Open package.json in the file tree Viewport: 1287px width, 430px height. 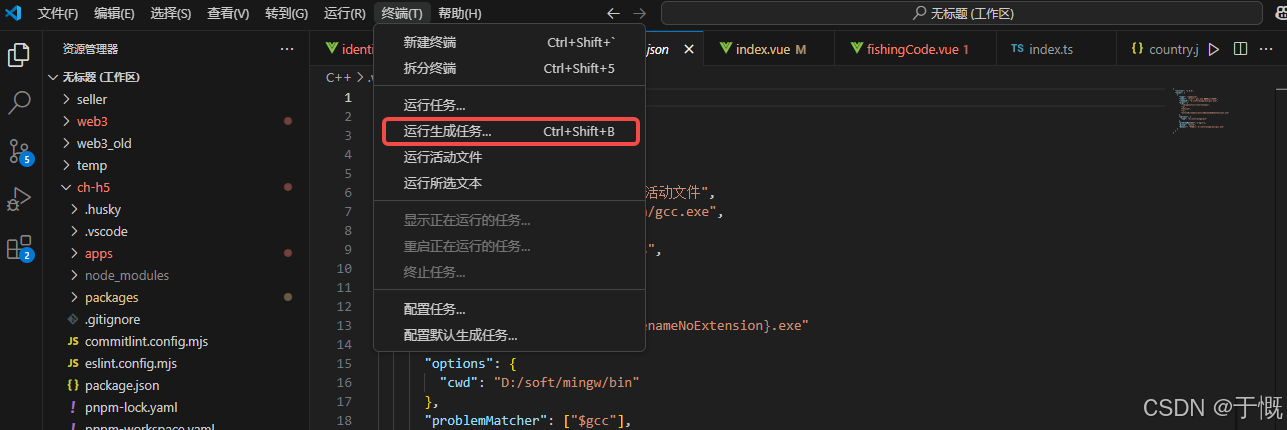pyautogui.click(x=121, y=385)
